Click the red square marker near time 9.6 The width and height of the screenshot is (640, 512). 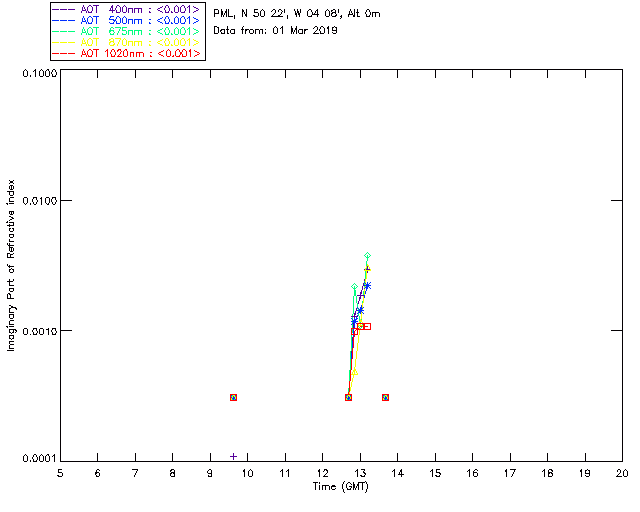233,397
